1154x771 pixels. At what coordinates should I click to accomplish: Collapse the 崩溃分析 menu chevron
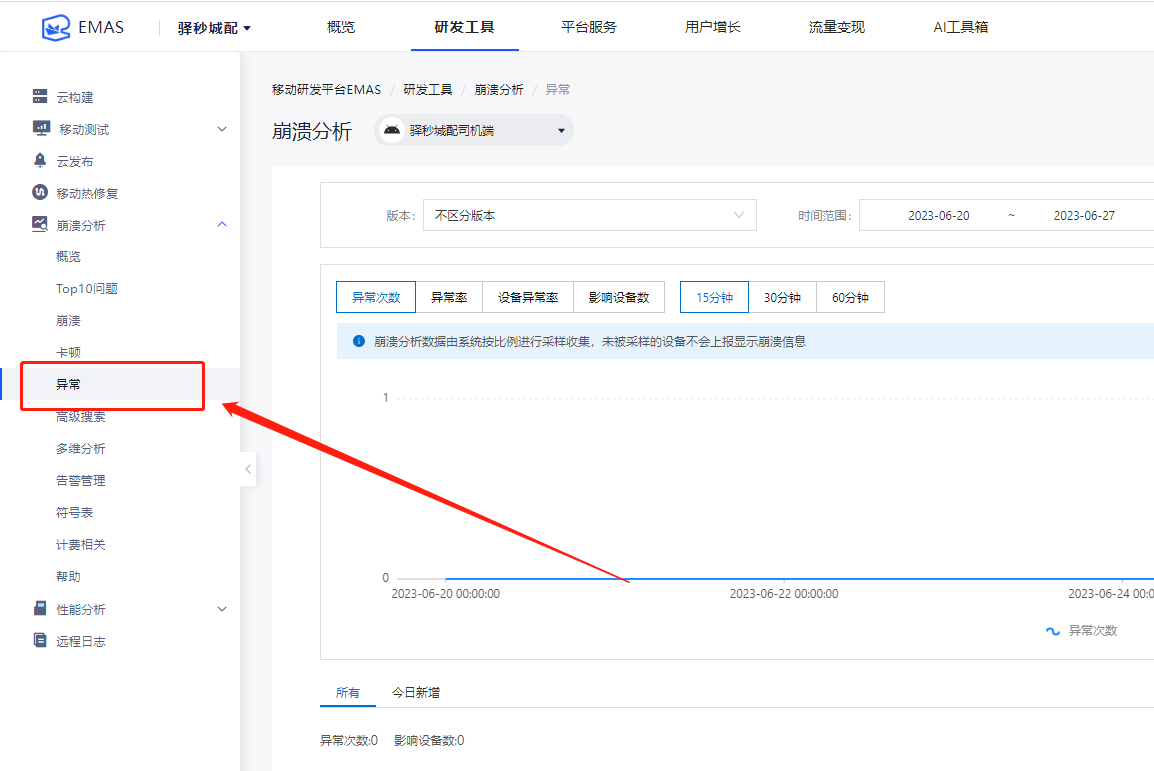tap(222, 224)
